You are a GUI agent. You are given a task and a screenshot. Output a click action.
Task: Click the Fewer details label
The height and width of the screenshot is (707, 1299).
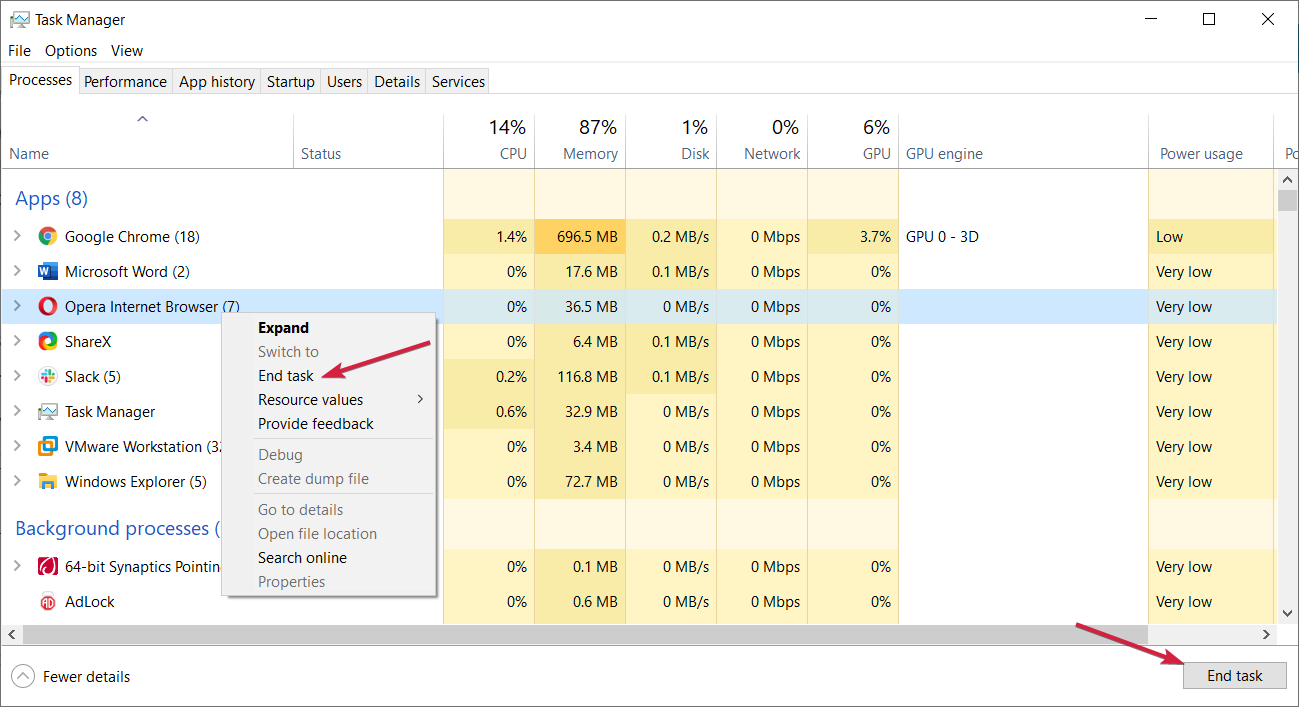[86, 677]
